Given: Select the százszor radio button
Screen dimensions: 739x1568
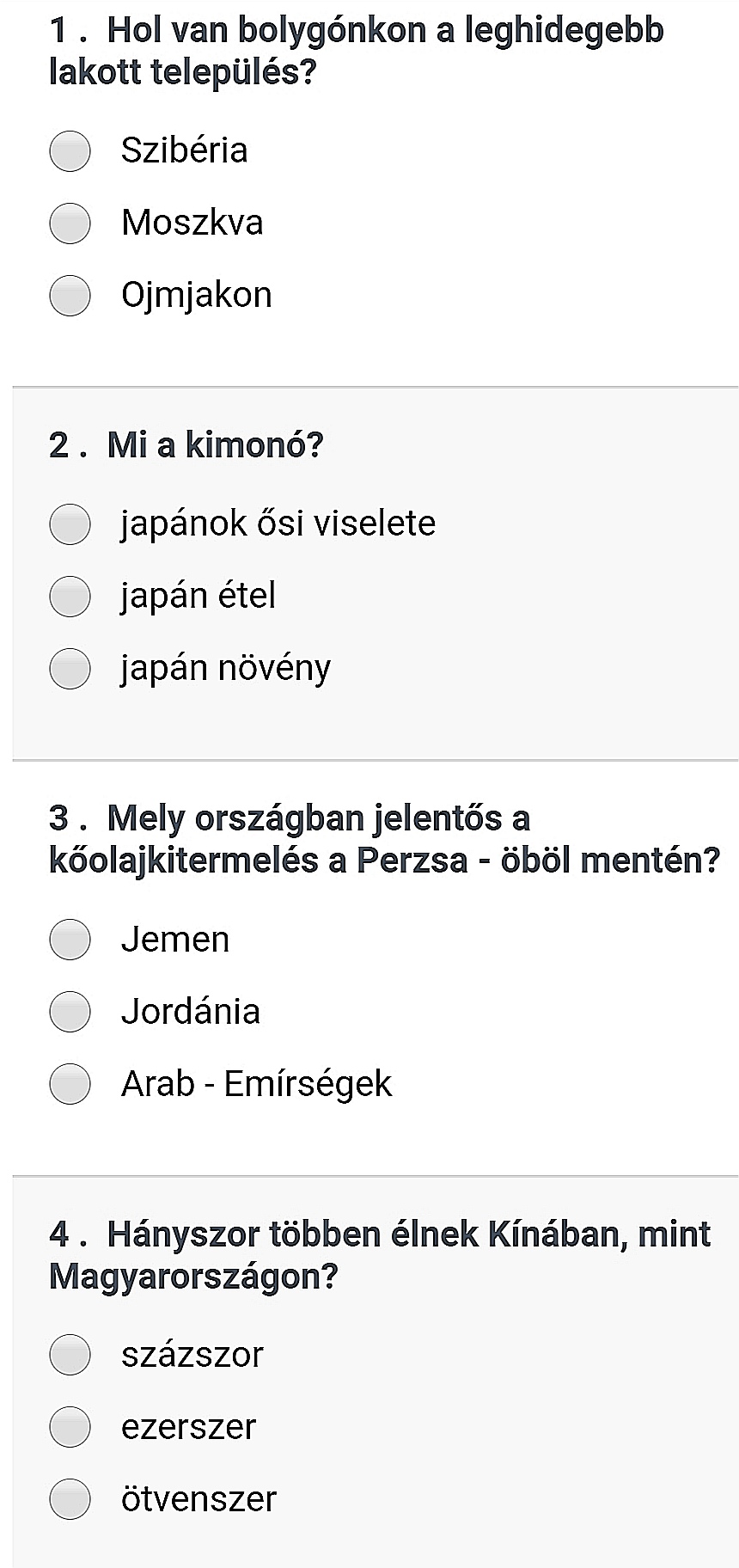Looking at the screenshot, I should (70, 1355).
